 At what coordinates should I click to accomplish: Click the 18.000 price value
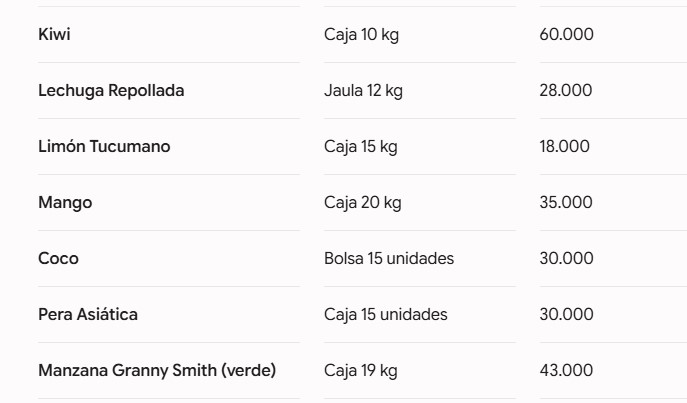pos(564,146)
